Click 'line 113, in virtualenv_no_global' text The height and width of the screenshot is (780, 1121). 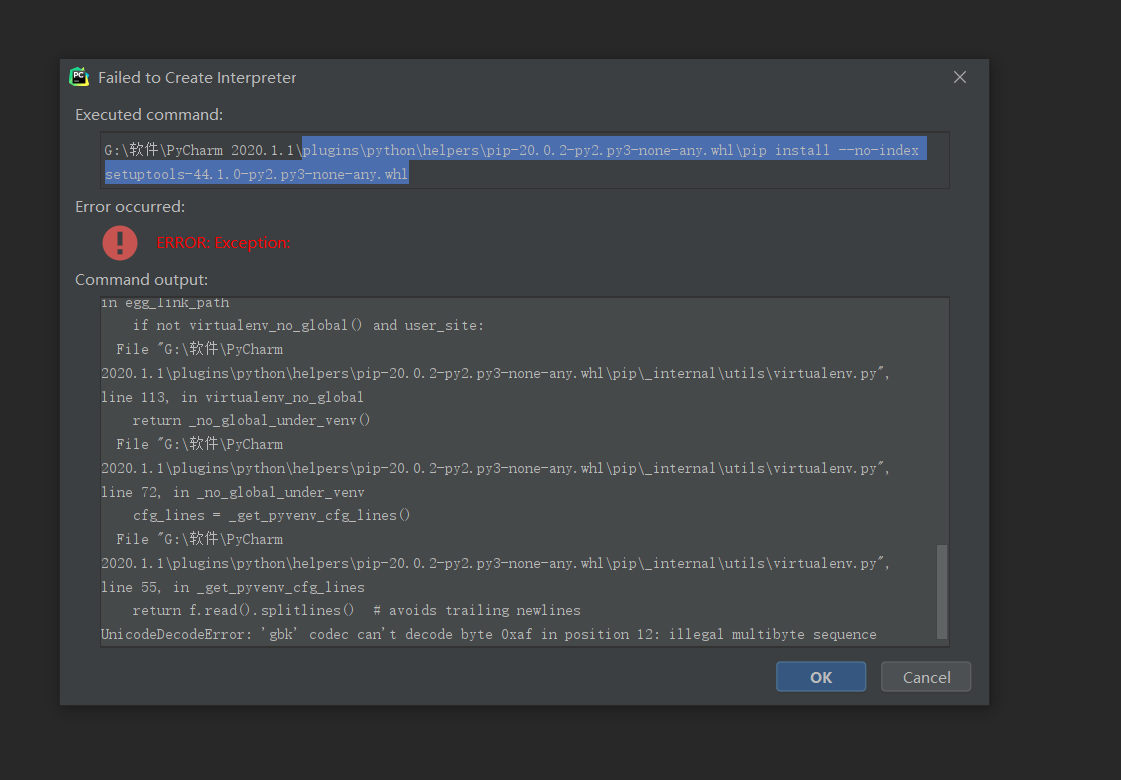(x=232, y=397)
